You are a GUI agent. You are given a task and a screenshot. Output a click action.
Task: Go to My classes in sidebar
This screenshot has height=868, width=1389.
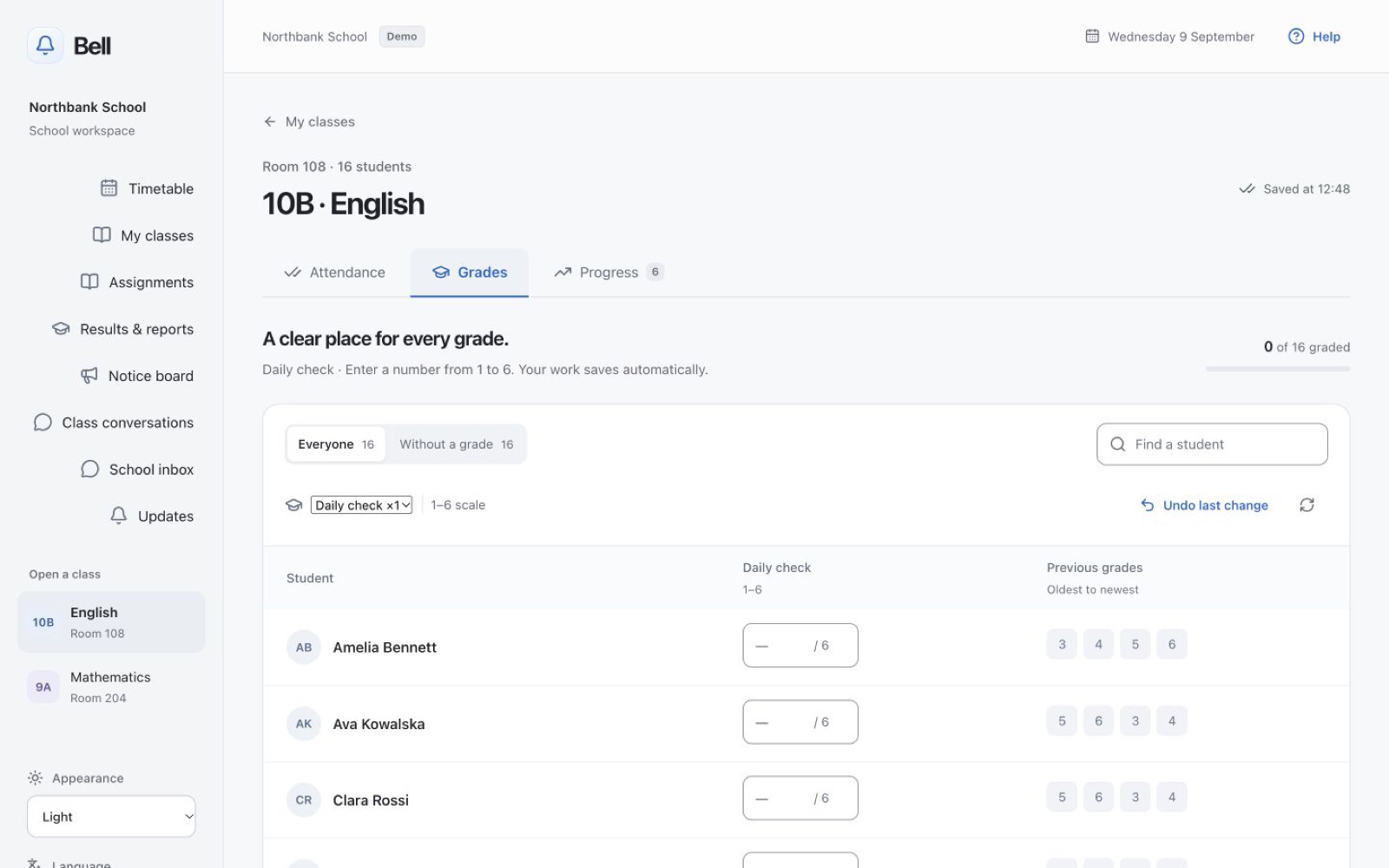click(x=143, y=235)
